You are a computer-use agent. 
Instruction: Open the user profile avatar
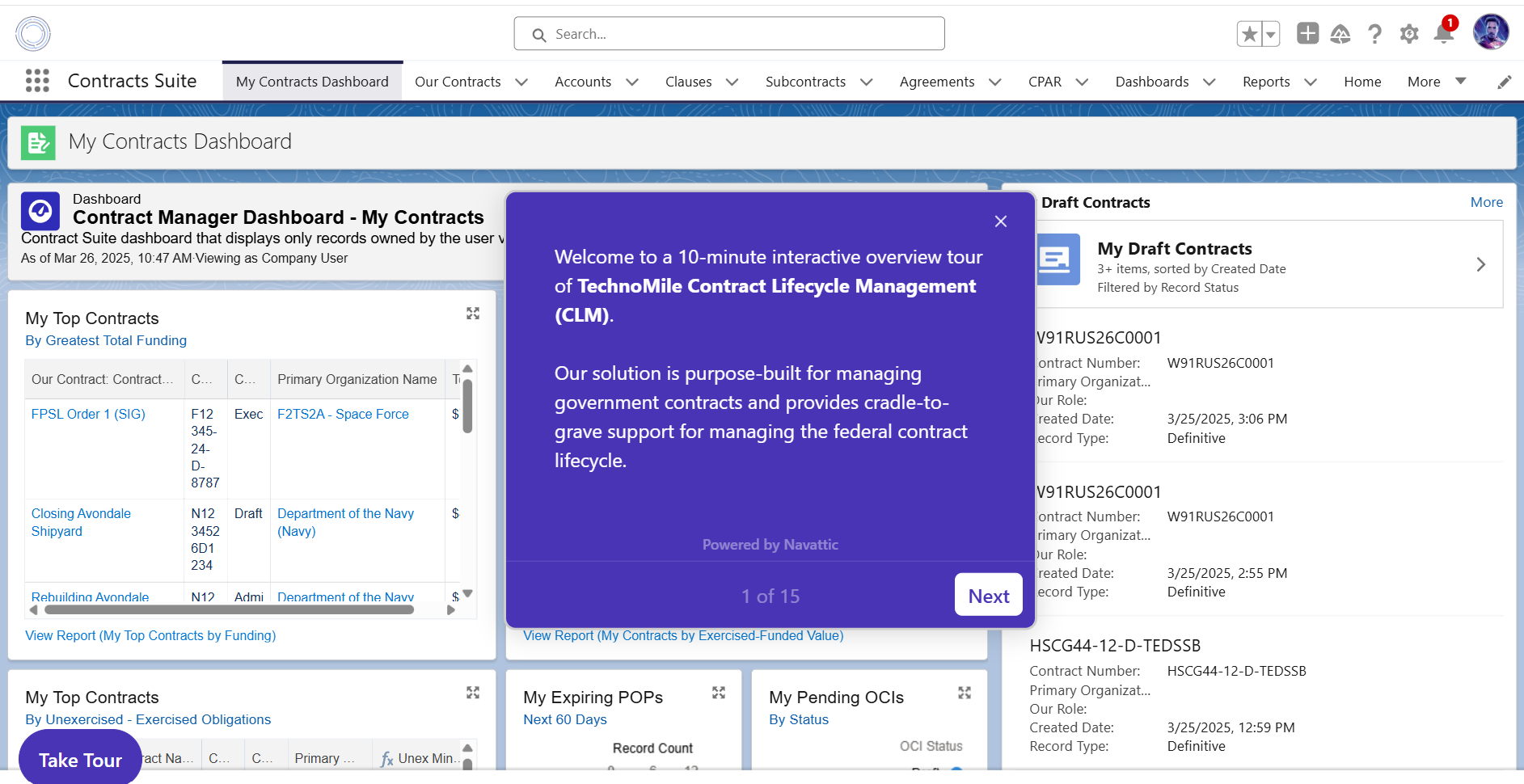tap(1491, 32)
